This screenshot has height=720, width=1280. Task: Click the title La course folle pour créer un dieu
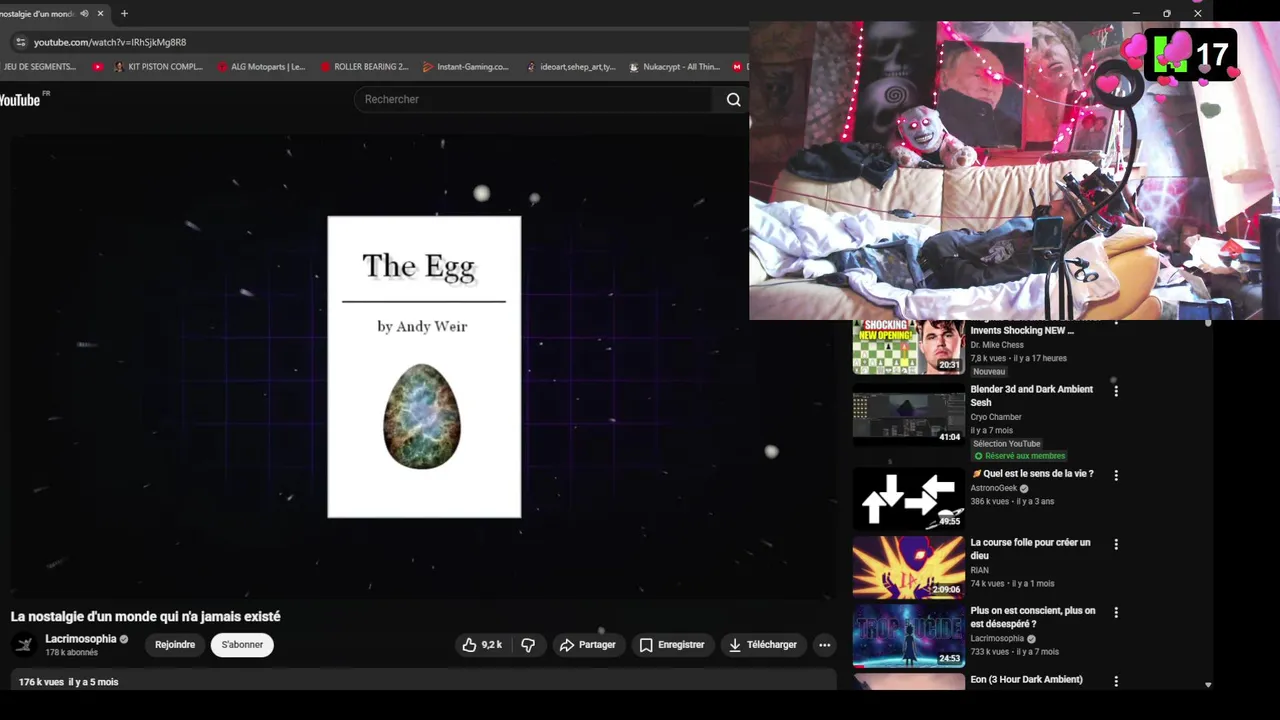click(x=1030, y=549)
